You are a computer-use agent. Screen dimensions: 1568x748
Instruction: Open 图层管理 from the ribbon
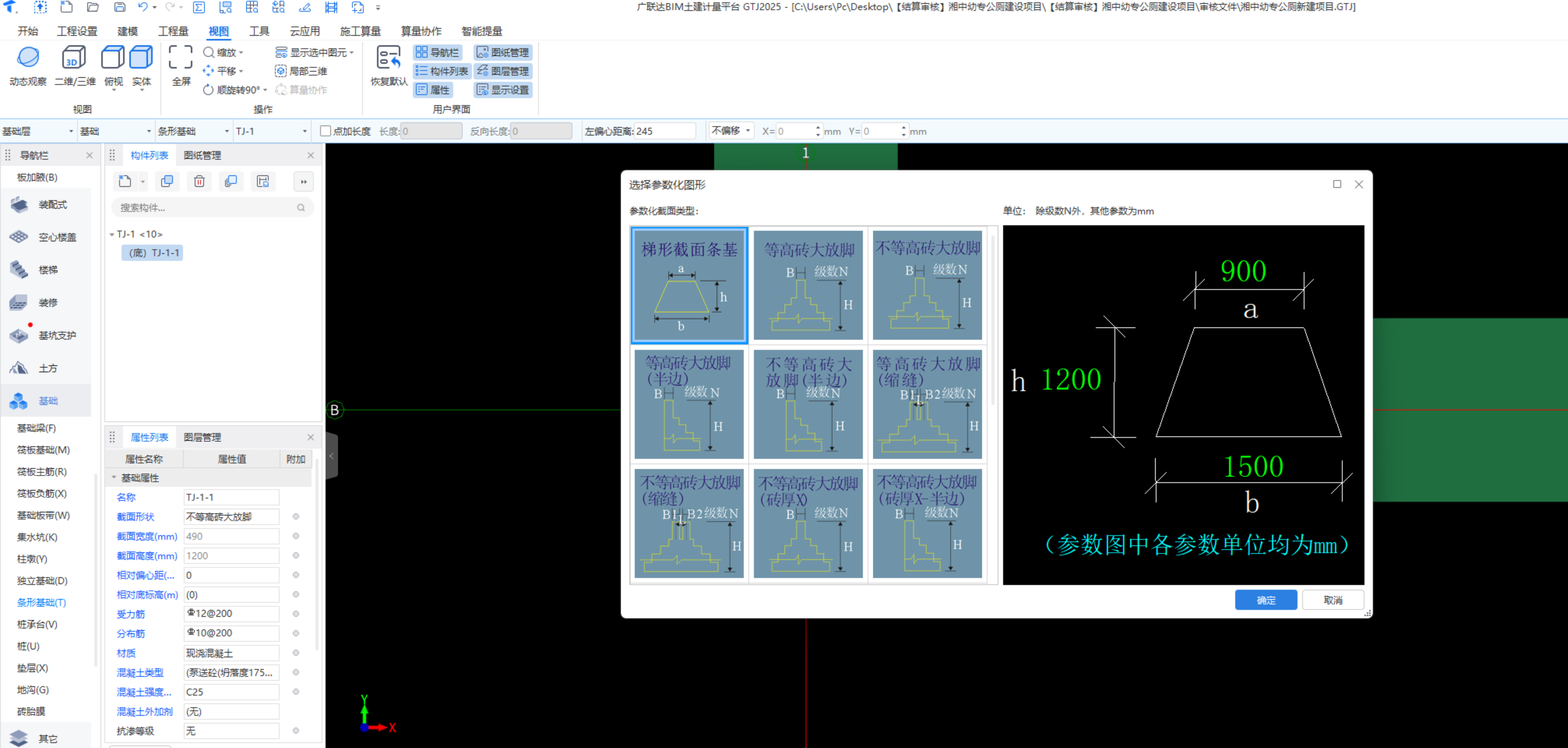(x=503, y=71)
